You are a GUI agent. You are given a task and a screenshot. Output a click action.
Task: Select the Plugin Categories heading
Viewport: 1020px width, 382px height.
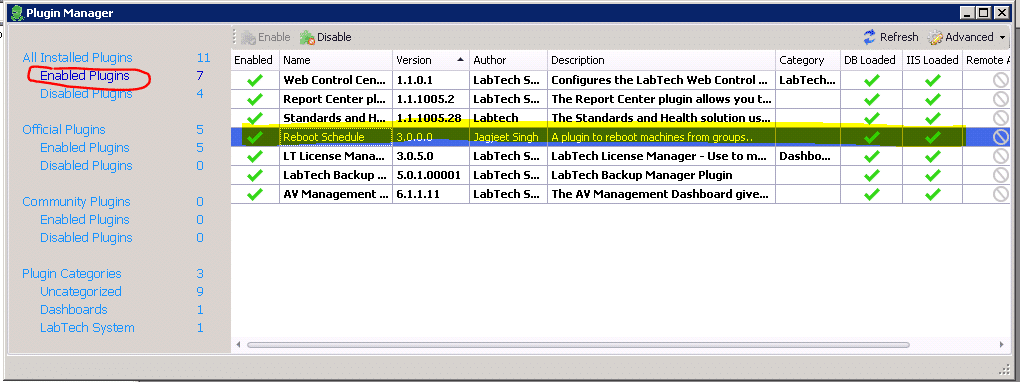pos(72,274)
